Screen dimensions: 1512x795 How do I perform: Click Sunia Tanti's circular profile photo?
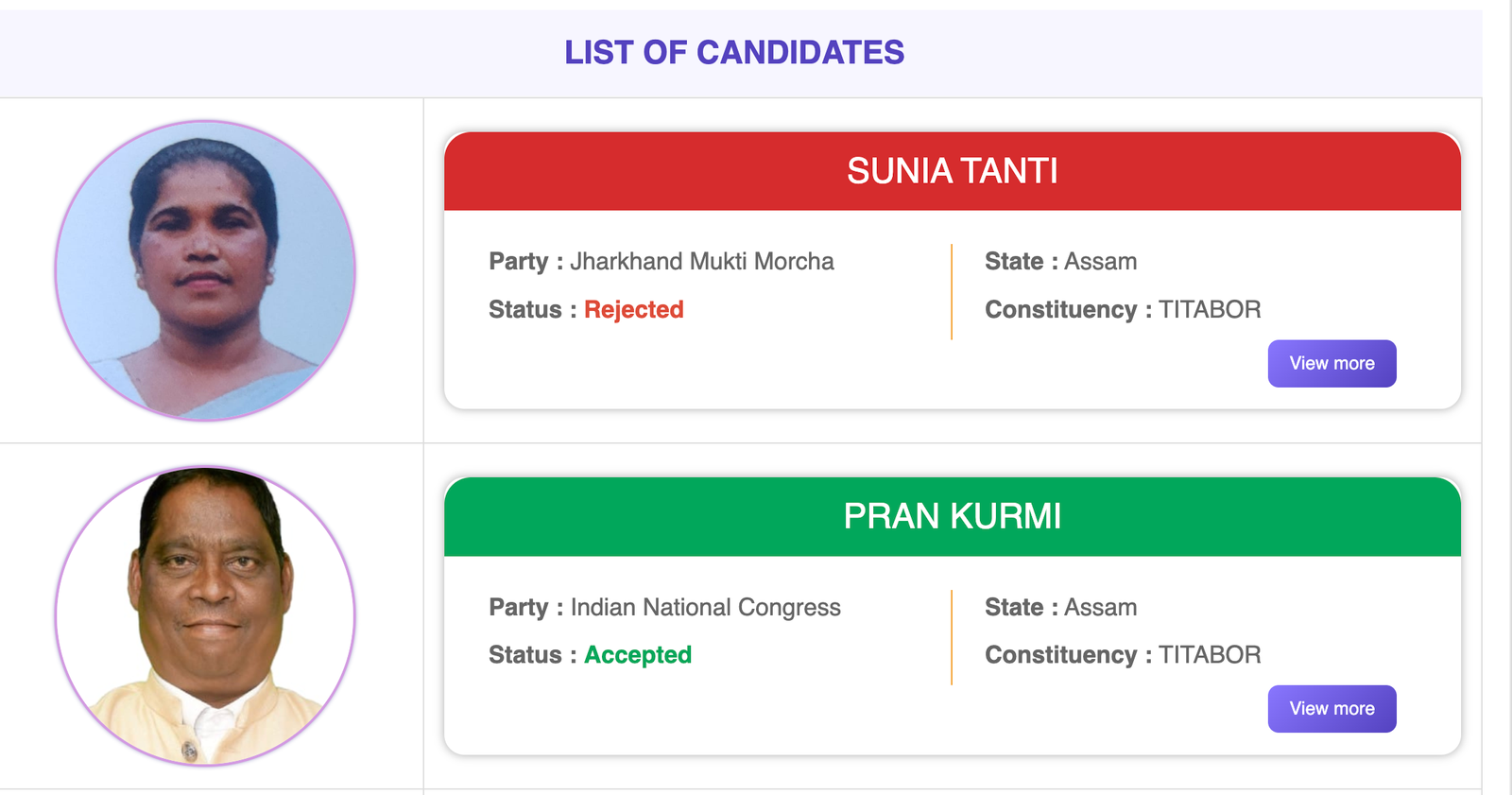point(205,270)
